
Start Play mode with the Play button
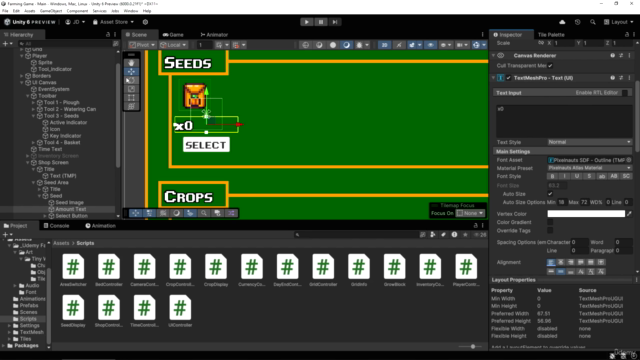click(307, 22)
